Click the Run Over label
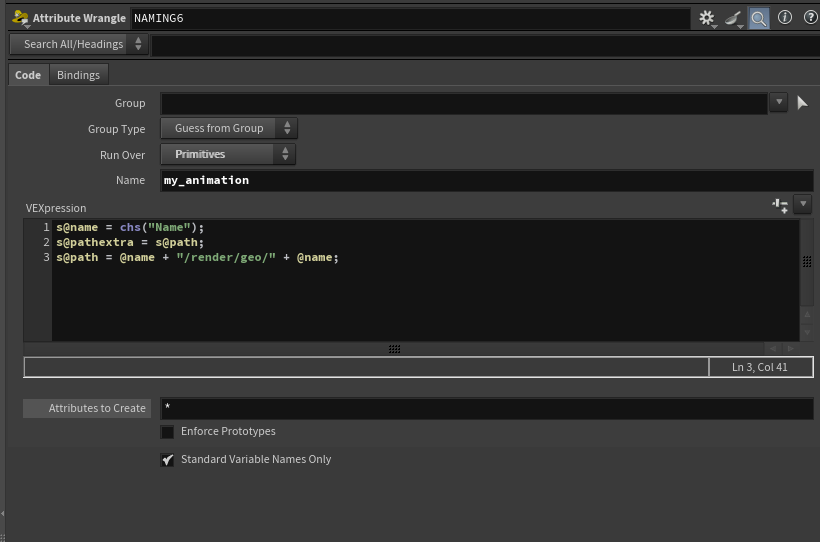This screenshot has width=820, height=542. coord(122,155)
